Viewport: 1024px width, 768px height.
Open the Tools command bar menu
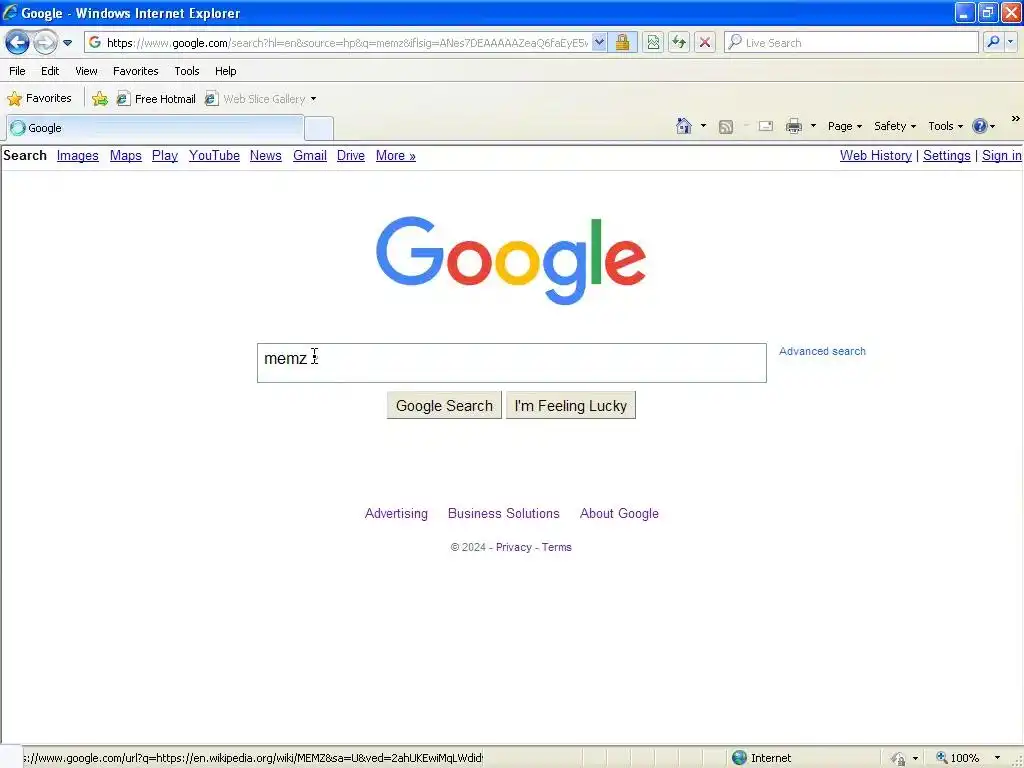pyautogui.click(x=945, y=126)
